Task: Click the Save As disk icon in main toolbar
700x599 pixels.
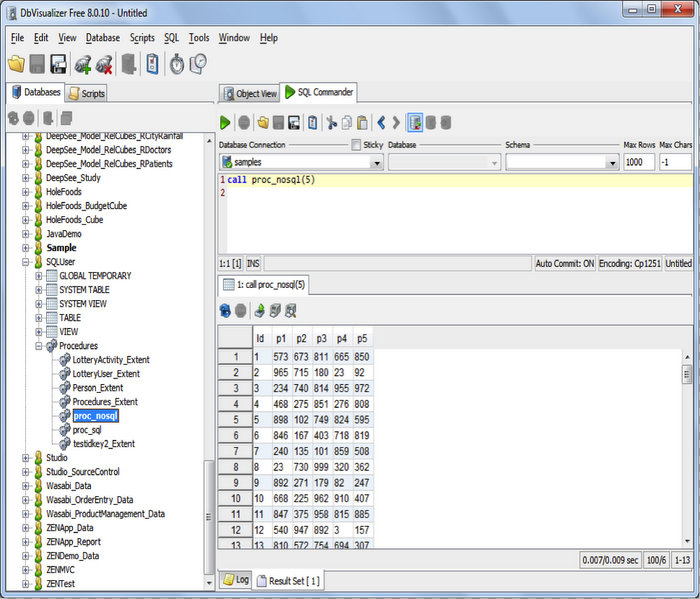Action: coord(58,64)
